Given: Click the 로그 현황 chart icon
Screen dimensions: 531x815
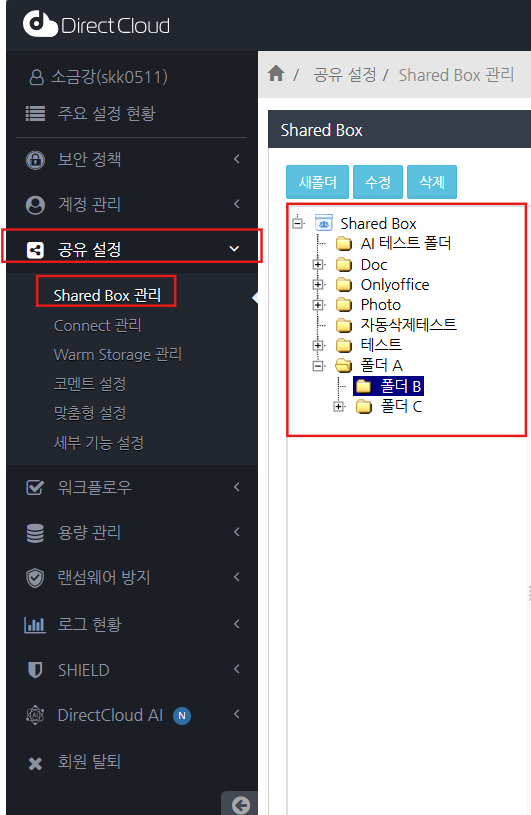Looking at the screenshot, I should (x=35, y=624).
